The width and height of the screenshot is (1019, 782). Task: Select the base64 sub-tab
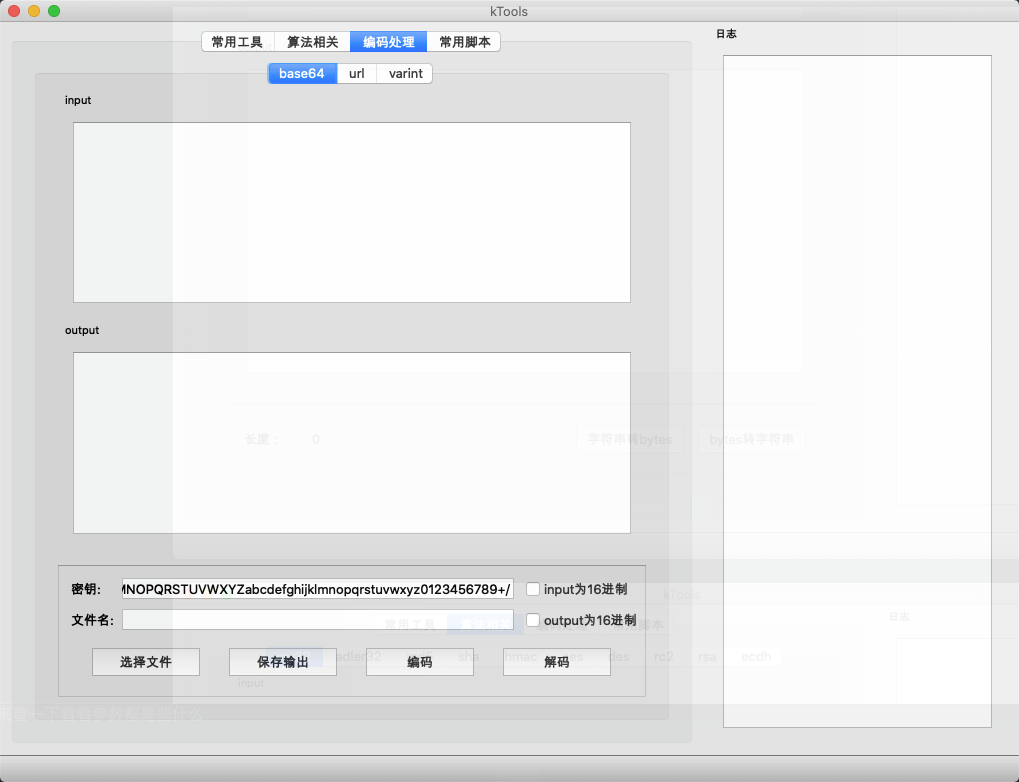(302, 73)
